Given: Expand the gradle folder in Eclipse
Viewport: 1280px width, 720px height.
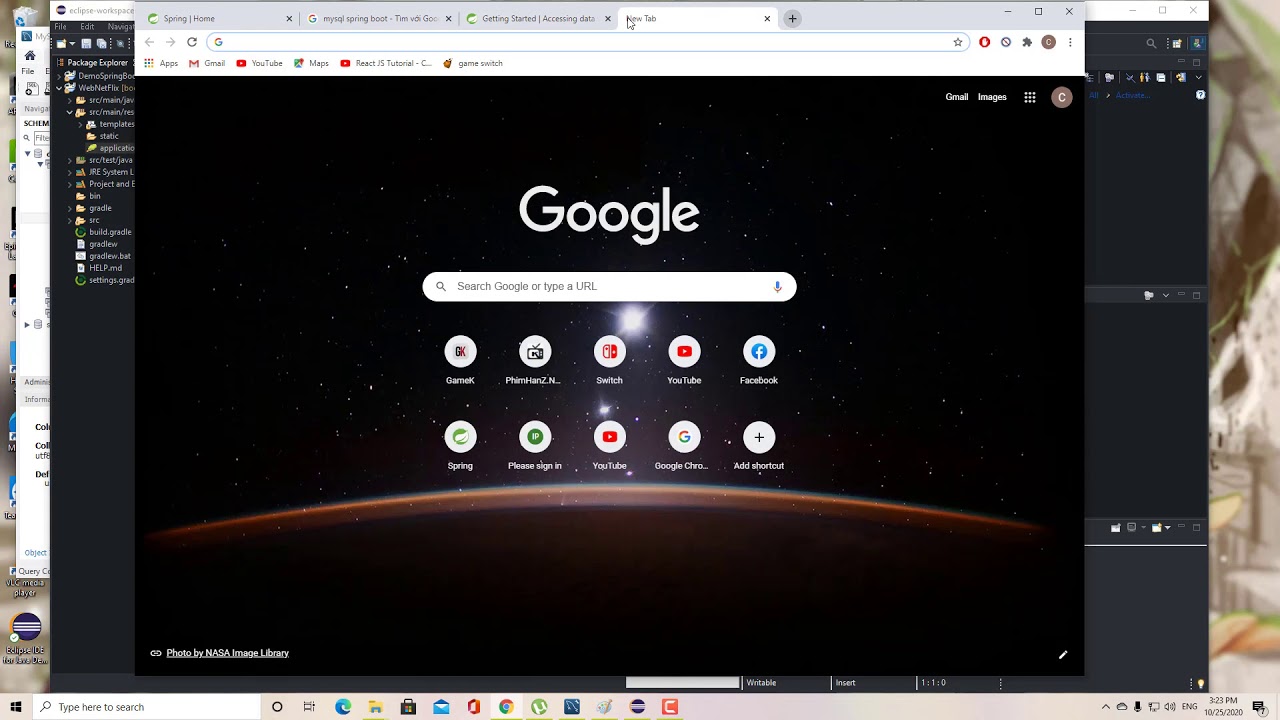Looking at the screenshot, I should click(x=69, y=208).
